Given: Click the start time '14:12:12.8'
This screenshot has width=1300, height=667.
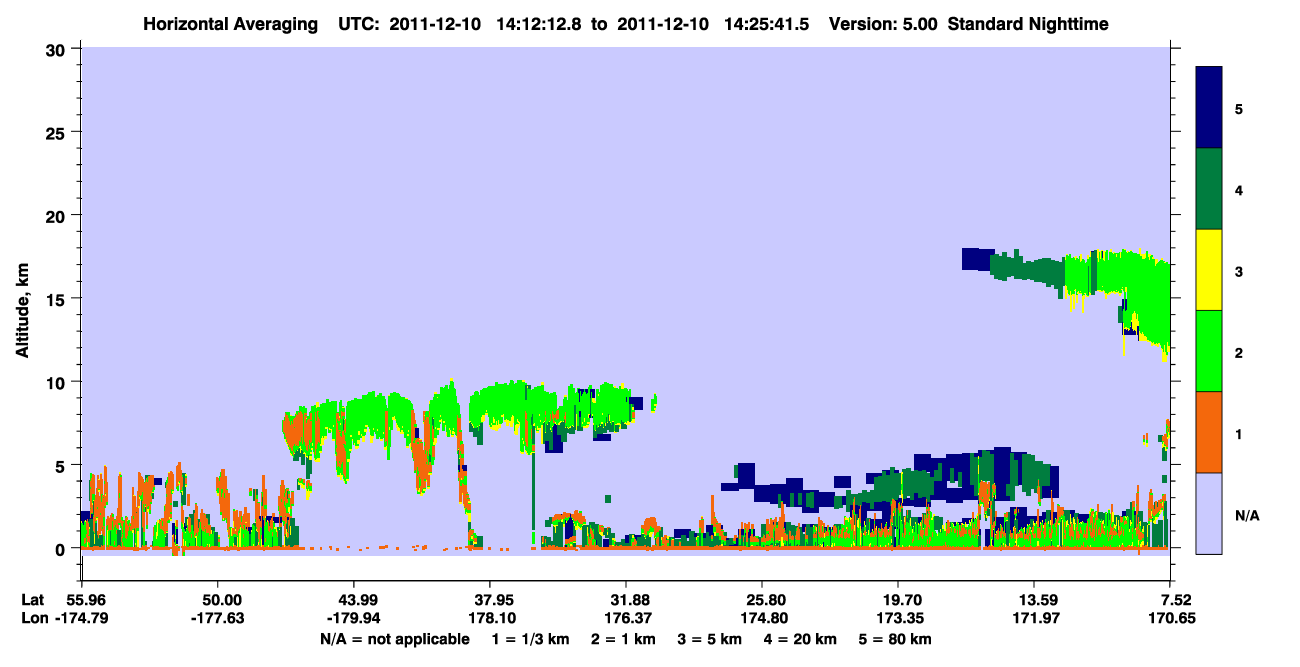Looking at the screenshot, I should [x=540, y=23].
